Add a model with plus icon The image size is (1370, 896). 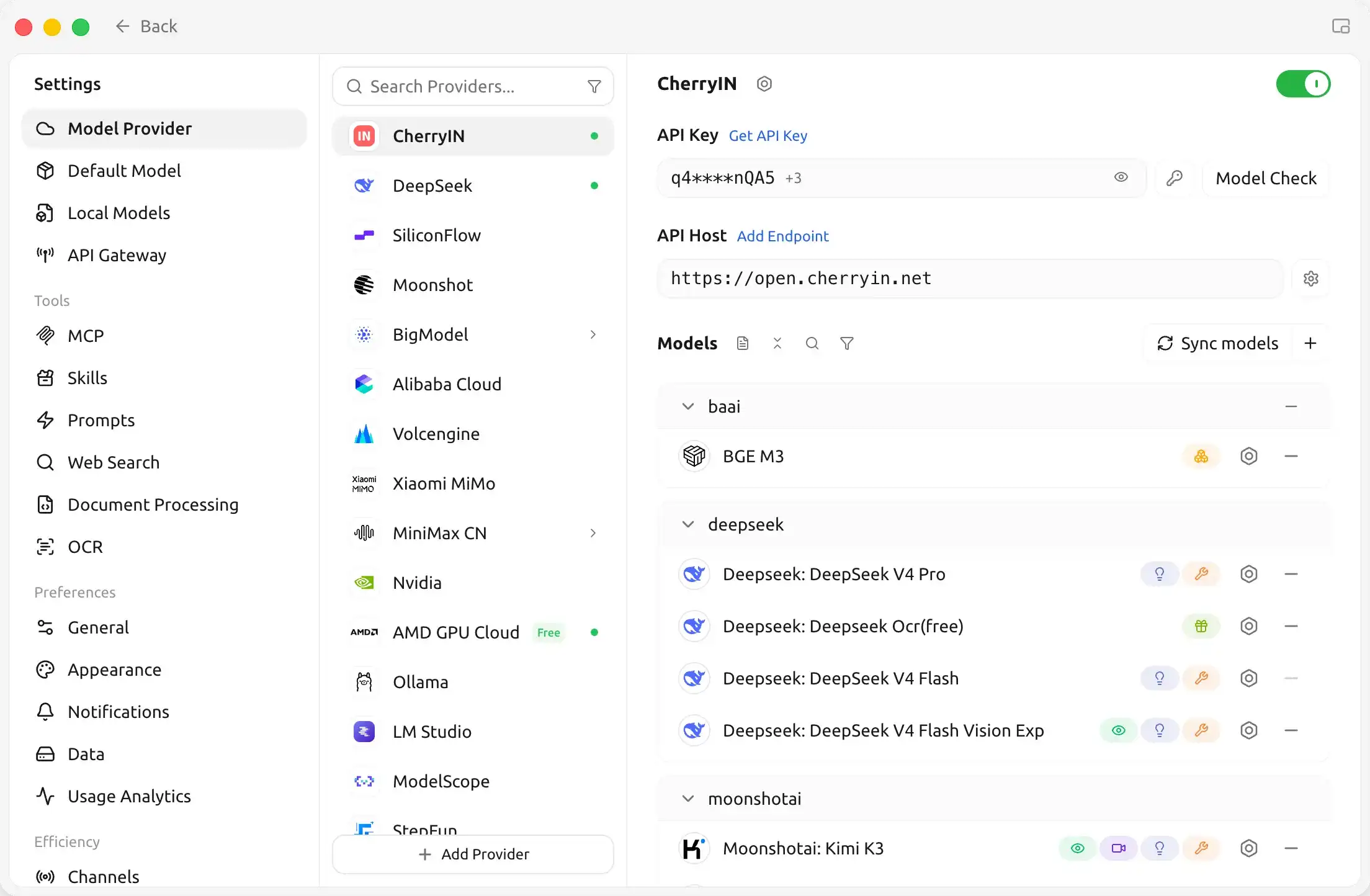(1310, 343)
